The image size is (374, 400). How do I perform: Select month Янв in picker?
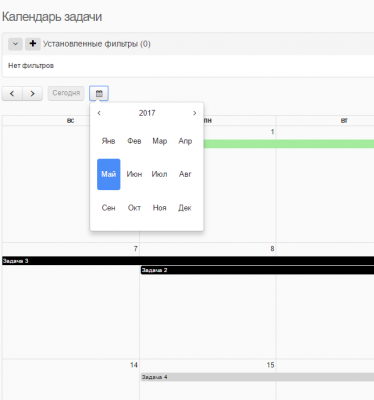[108, 141]
